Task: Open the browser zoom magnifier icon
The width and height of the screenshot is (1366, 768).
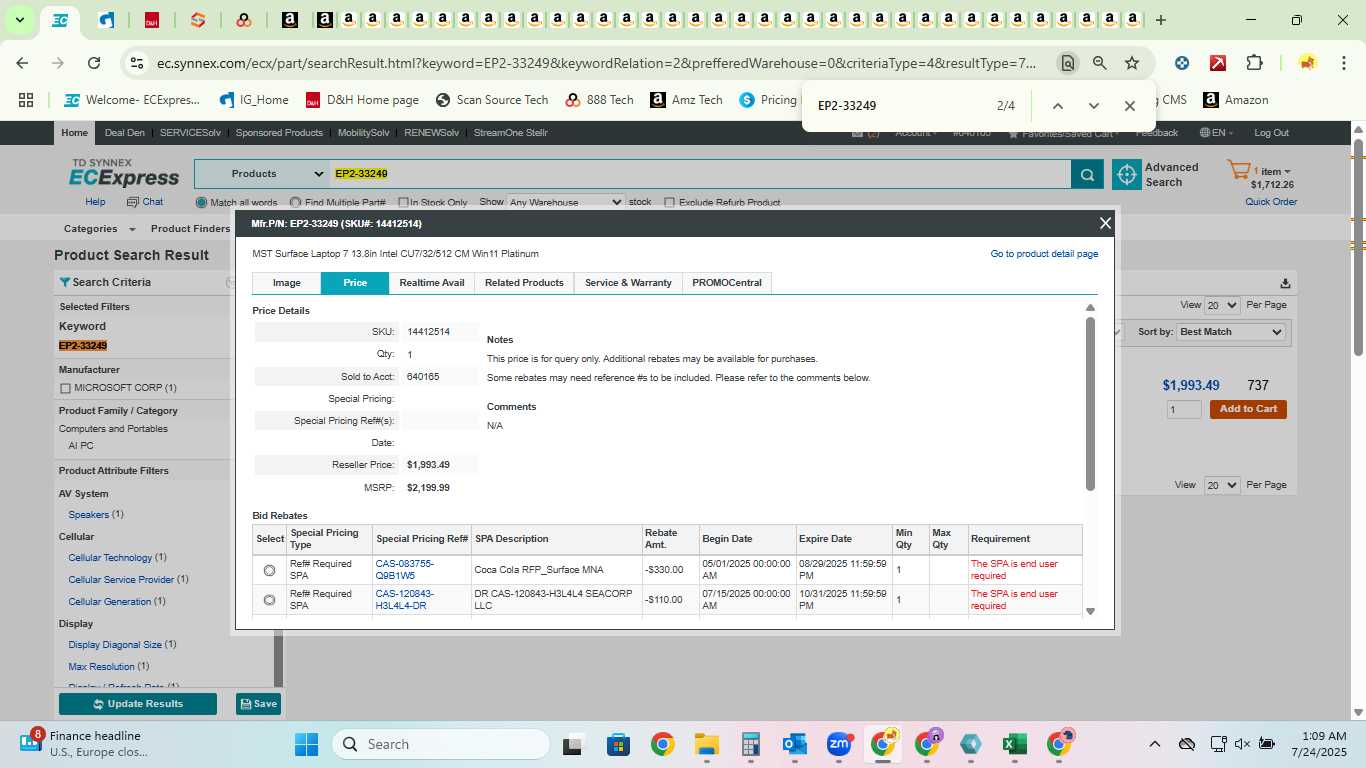Action: tap(1100, 63)
